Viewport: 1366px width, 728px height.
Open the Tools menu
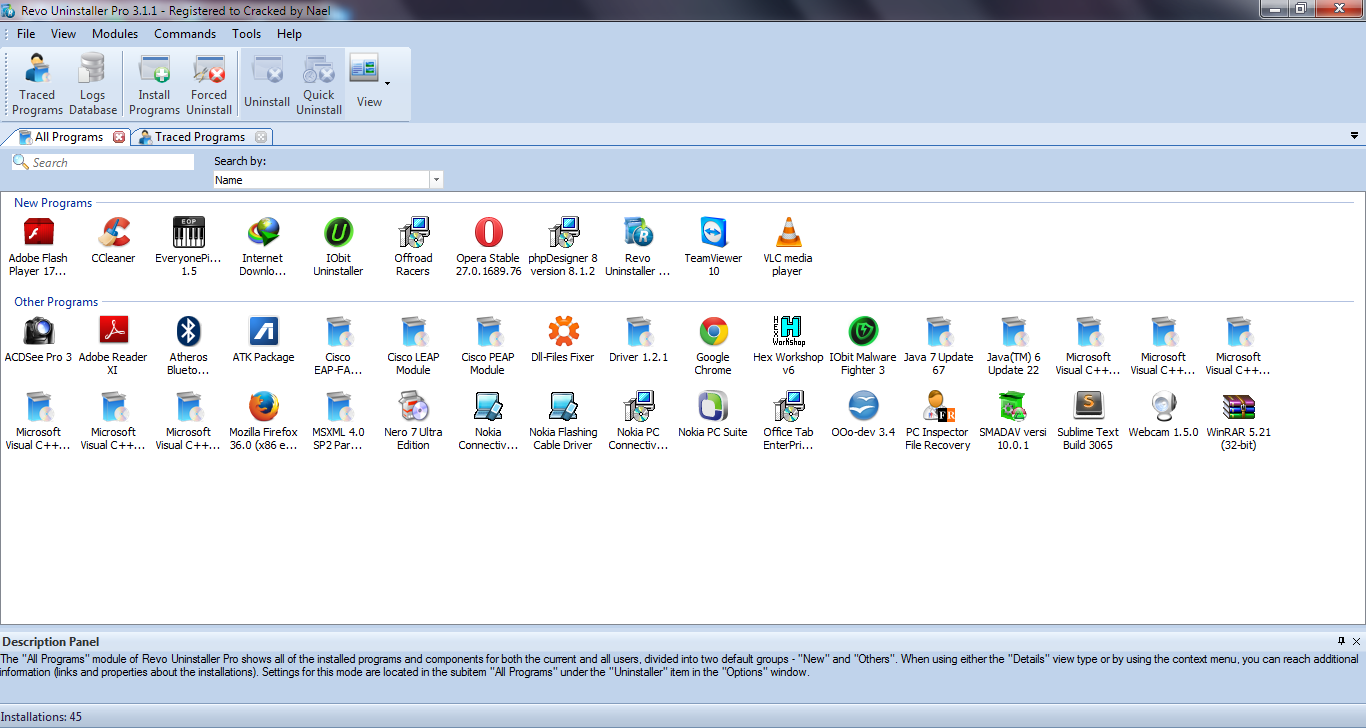[247, 34]
